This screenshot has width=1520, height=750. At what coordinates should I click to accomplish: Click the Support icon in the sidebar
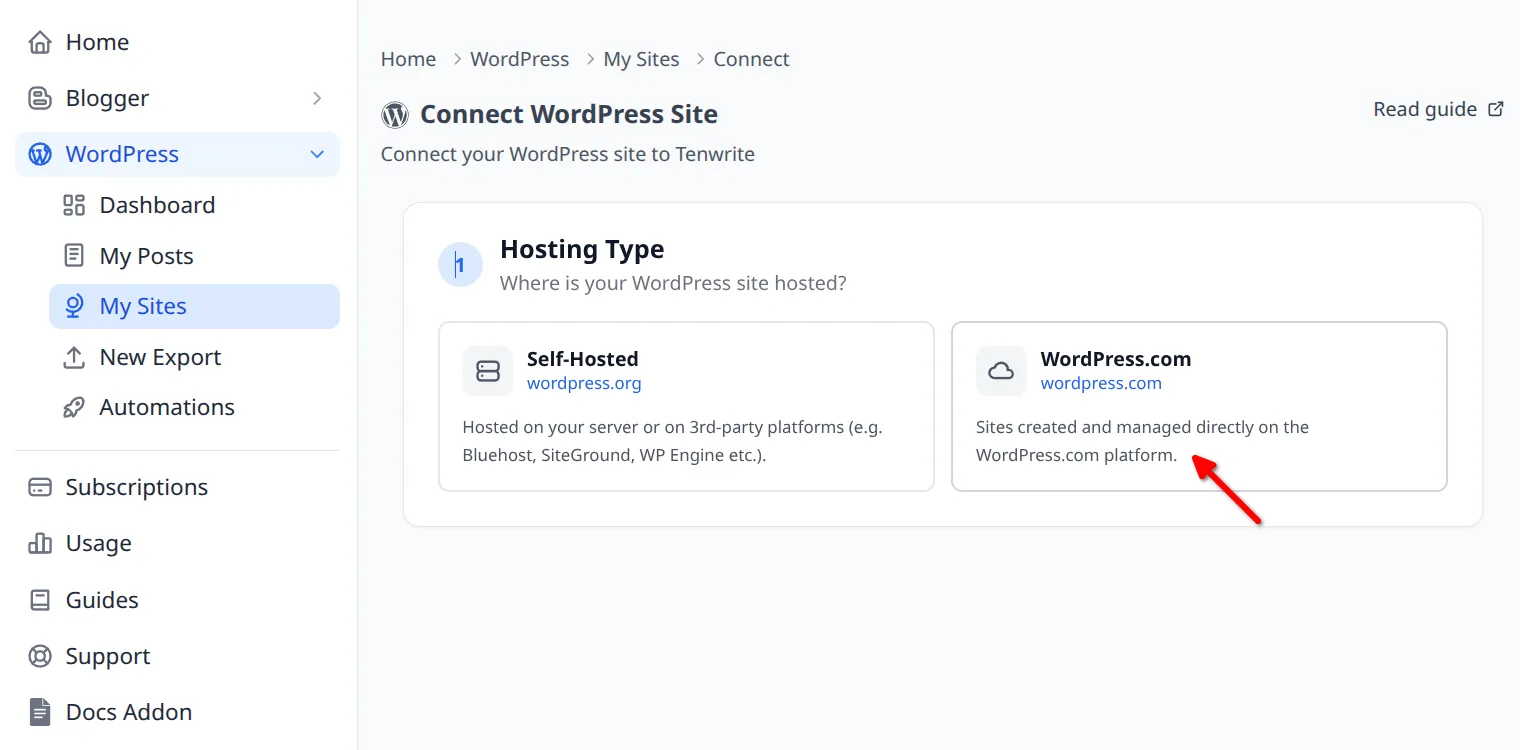tap(40, 655)
